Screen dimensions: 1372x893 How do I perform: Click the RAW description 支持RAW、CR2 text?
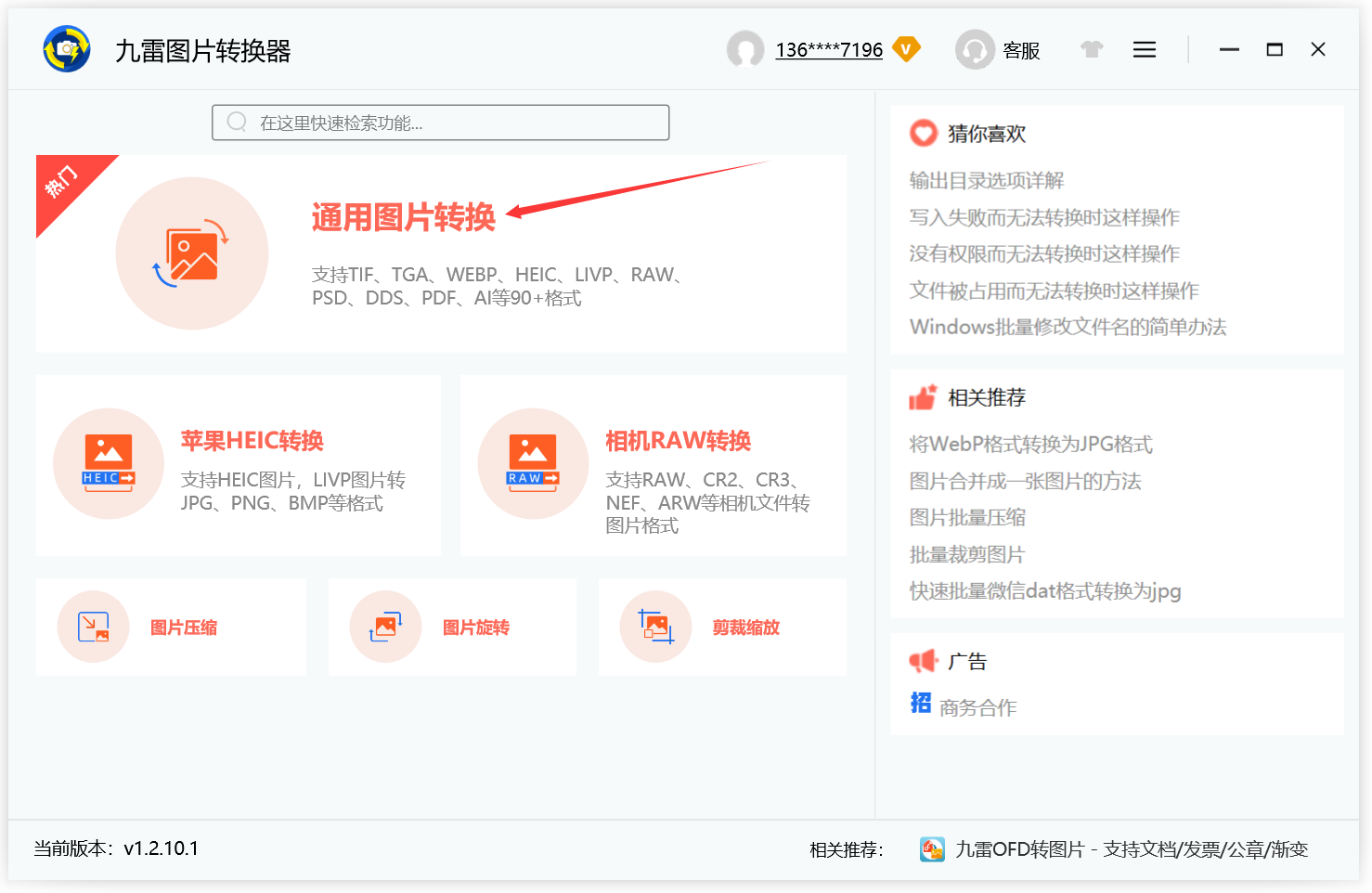(708, 502)
